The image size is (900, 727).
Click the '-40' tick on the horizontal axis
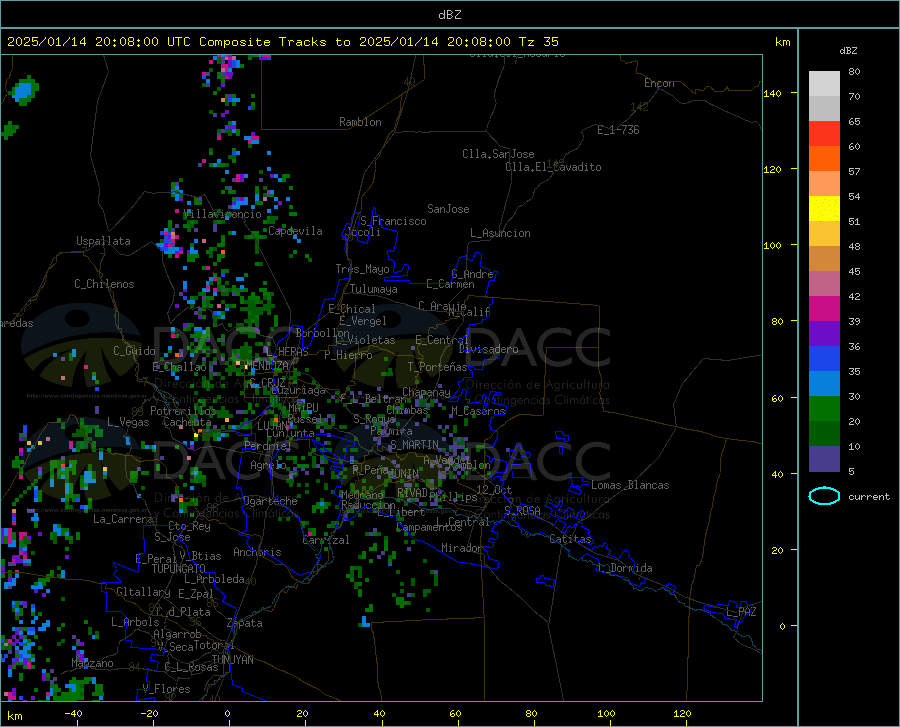pos(73,713)
